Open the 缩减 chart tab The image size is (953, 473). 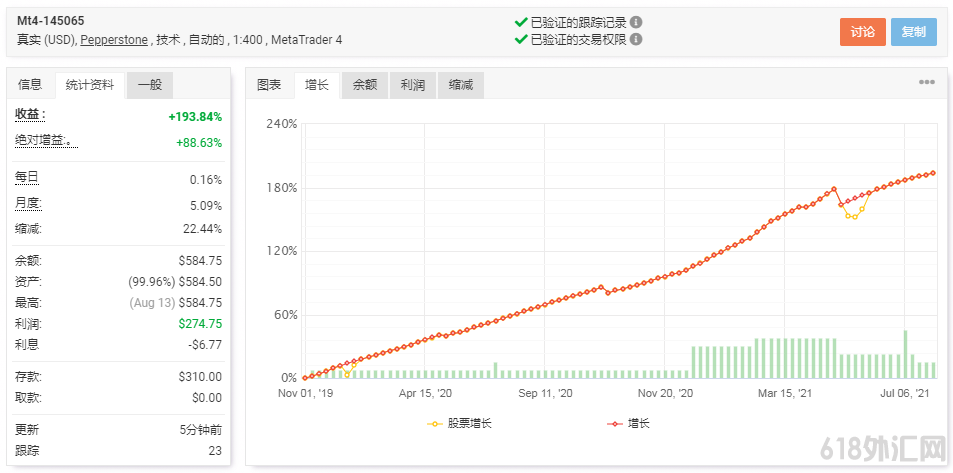point(461,85)
